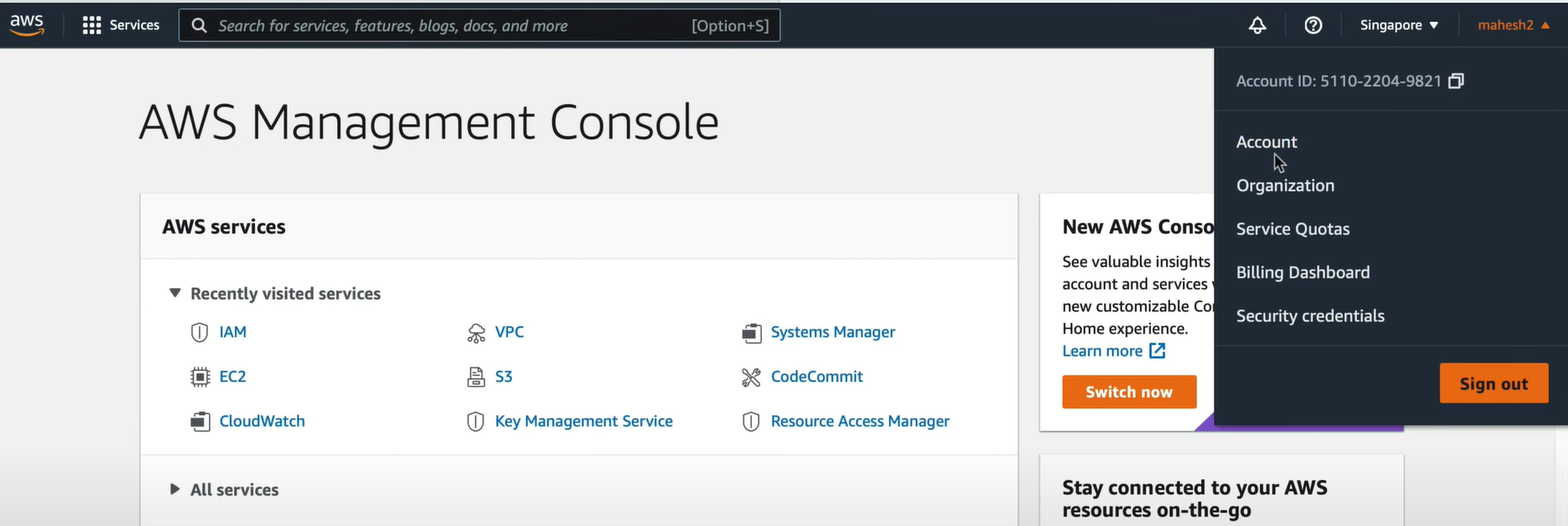Screen dimensions: 1568x526
Task: Open the Singapore region dropdown
Action: pyautogui.click(x=1398, y=25)
